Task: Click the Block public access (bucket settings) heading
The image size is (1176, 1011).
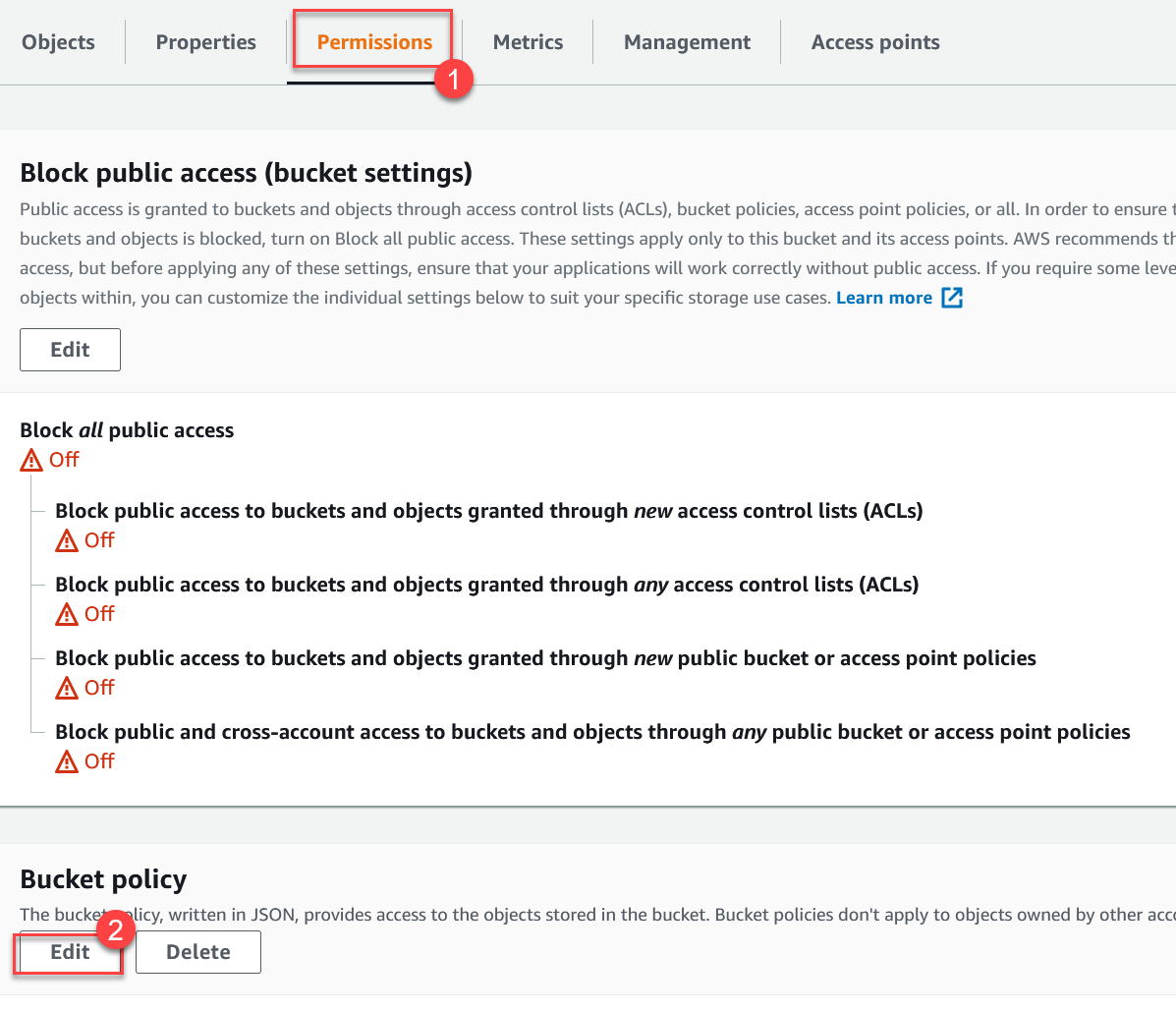Action: pos(246,173)
